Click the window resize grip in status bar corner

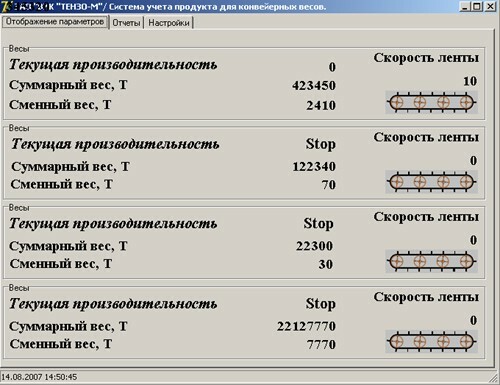[494, 378]
